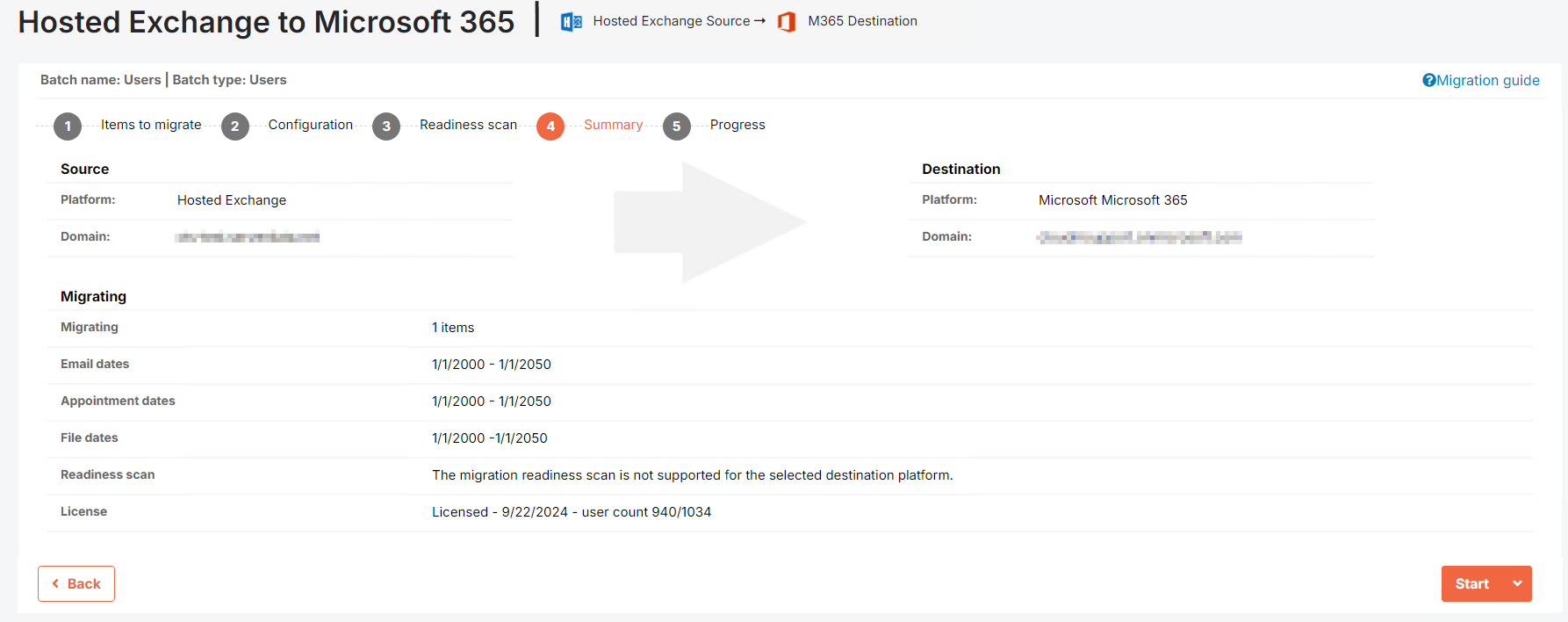
Task: Click the readiness scan not supported message
Action: [693, 475]
